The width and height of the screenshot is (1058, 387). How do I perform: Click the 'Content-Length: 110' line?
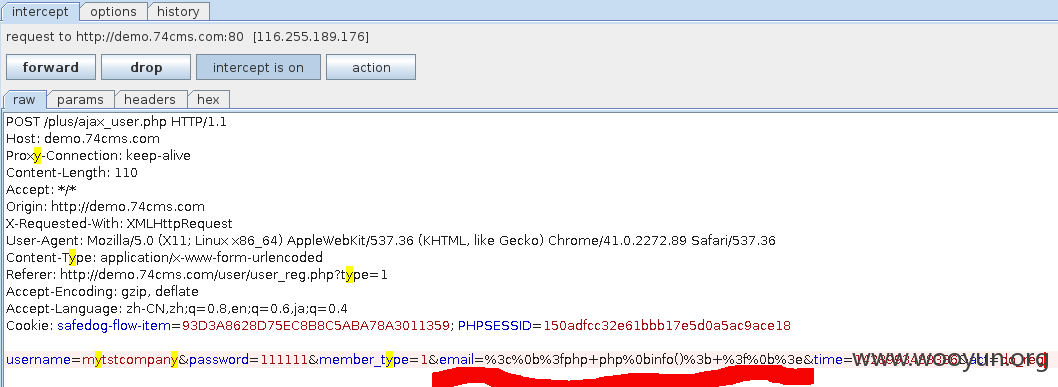(x=72, y=173)
